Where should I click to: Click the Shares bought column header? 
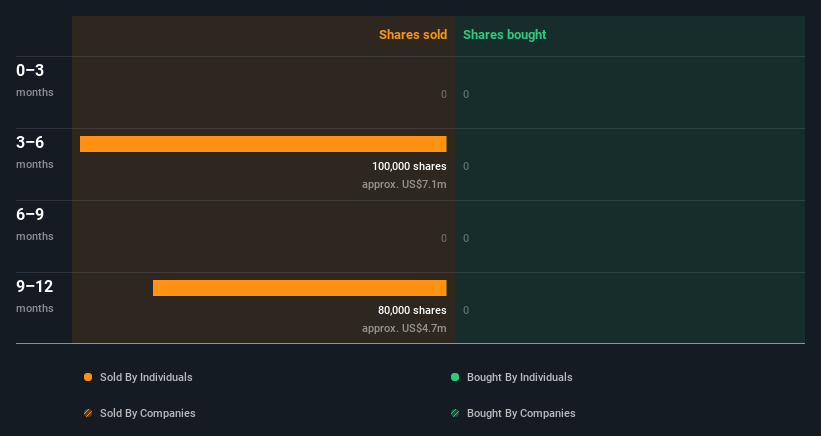click(x=504, y=35)
